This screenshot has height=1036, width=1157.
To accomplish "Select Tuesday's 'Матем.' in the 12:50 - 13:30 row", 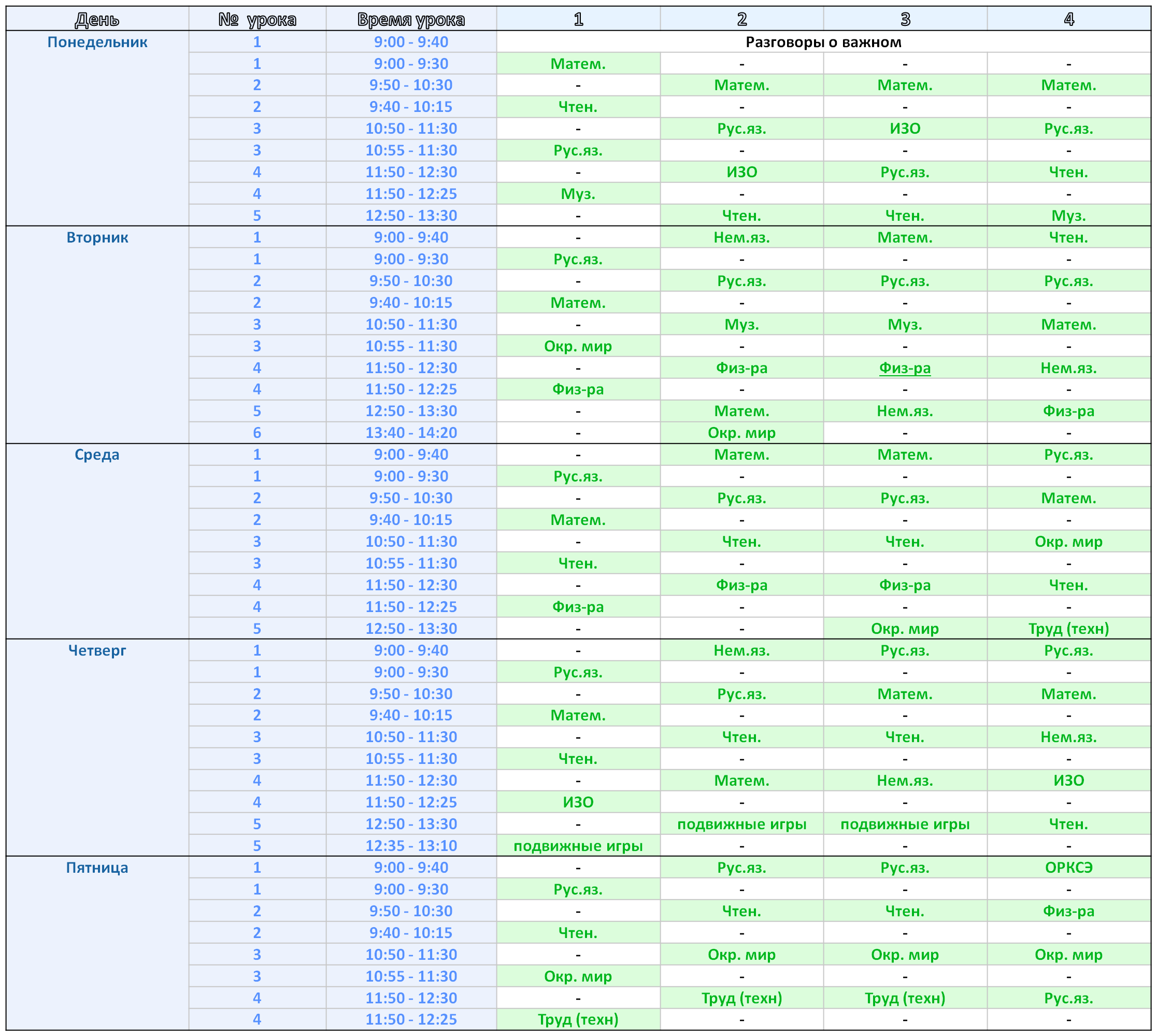I will (741, 411).
